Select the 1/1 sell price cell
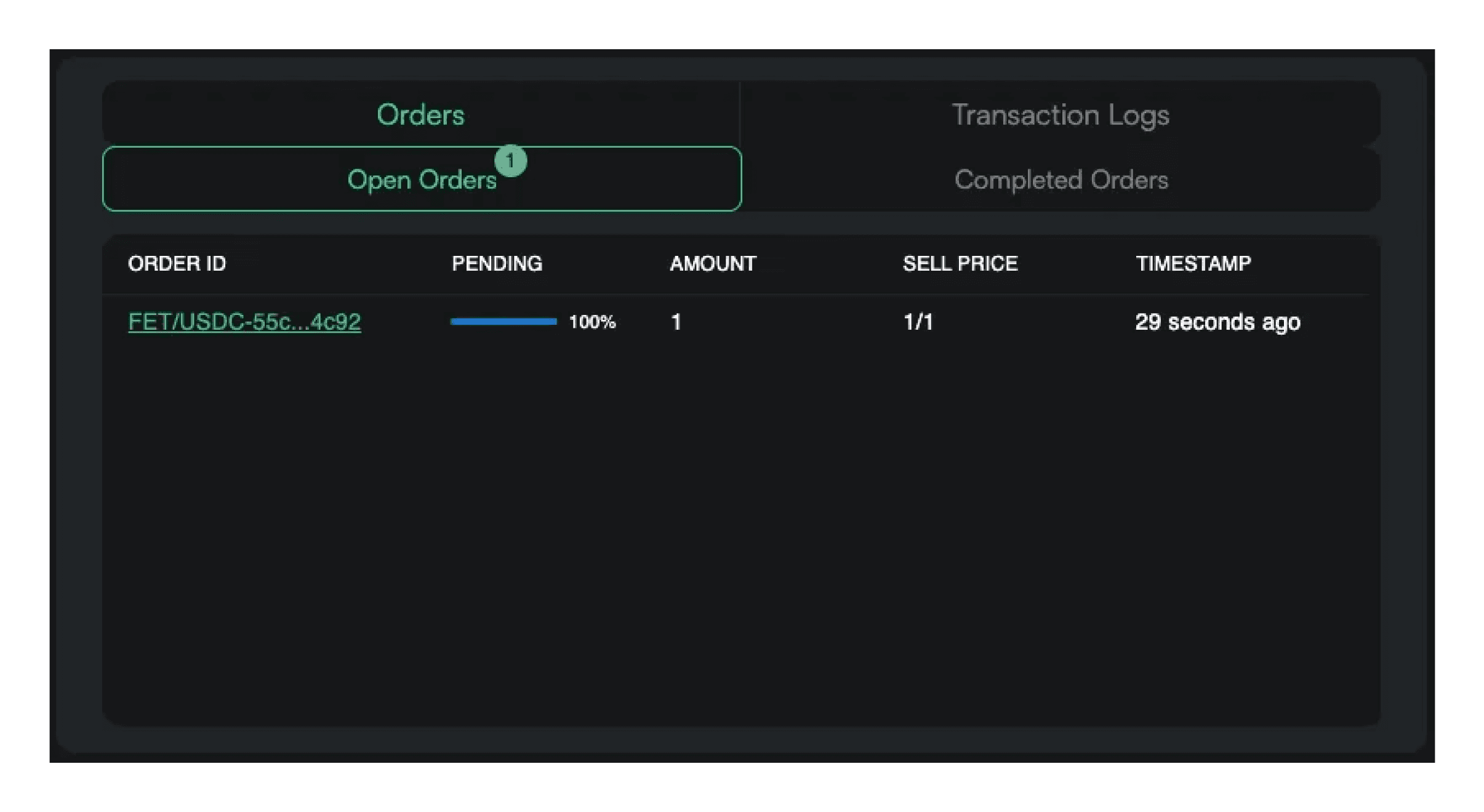1484x812 pixels. tap(918, 322)
